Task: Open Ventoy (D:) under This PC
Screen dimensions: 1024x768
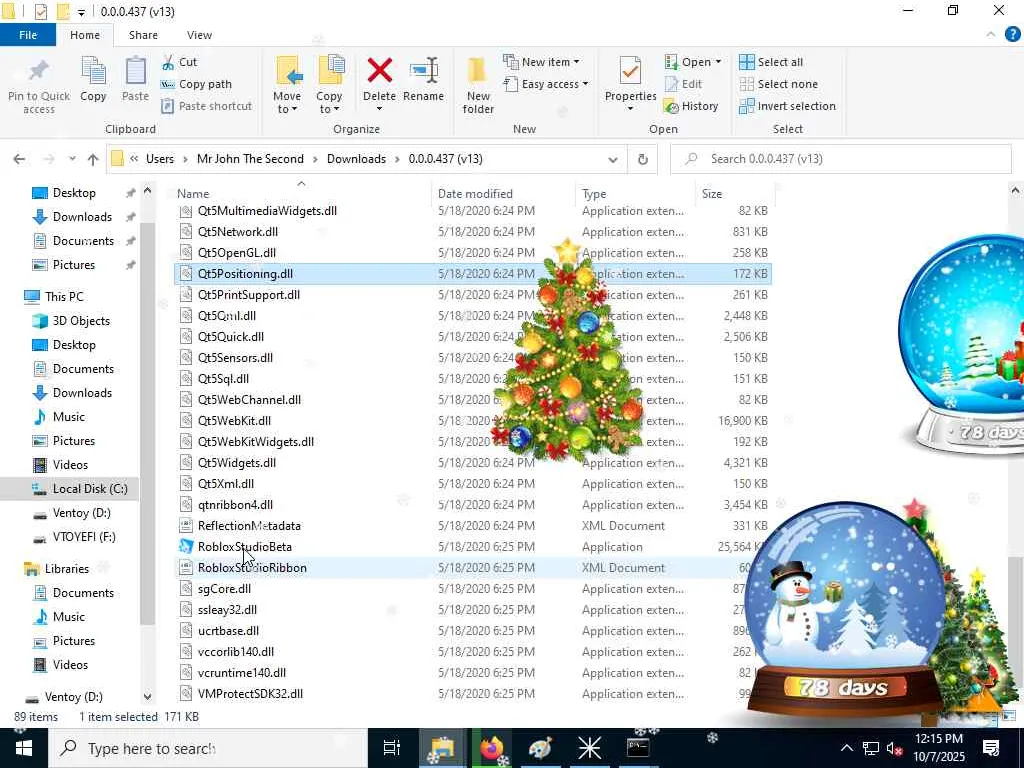Action: (x=81, y=513)
